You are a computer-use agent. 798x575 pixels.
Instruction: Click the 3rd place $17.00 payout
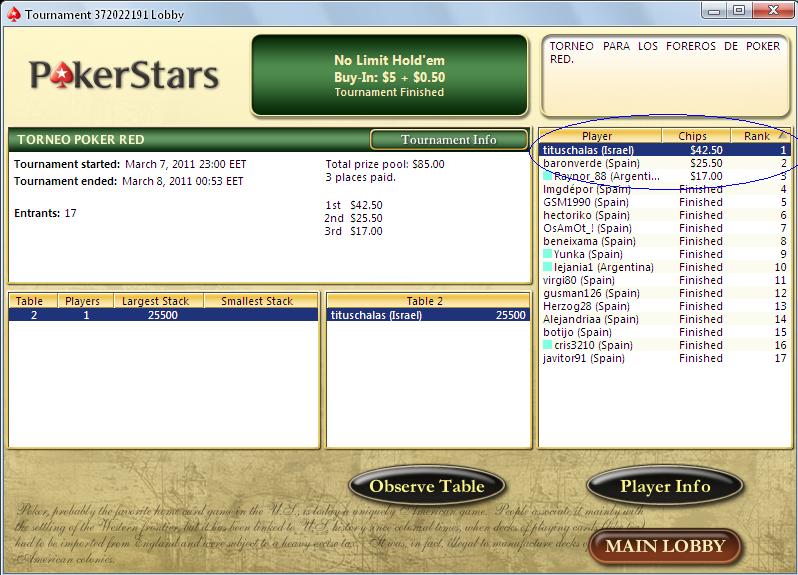[x=353, y=231]
